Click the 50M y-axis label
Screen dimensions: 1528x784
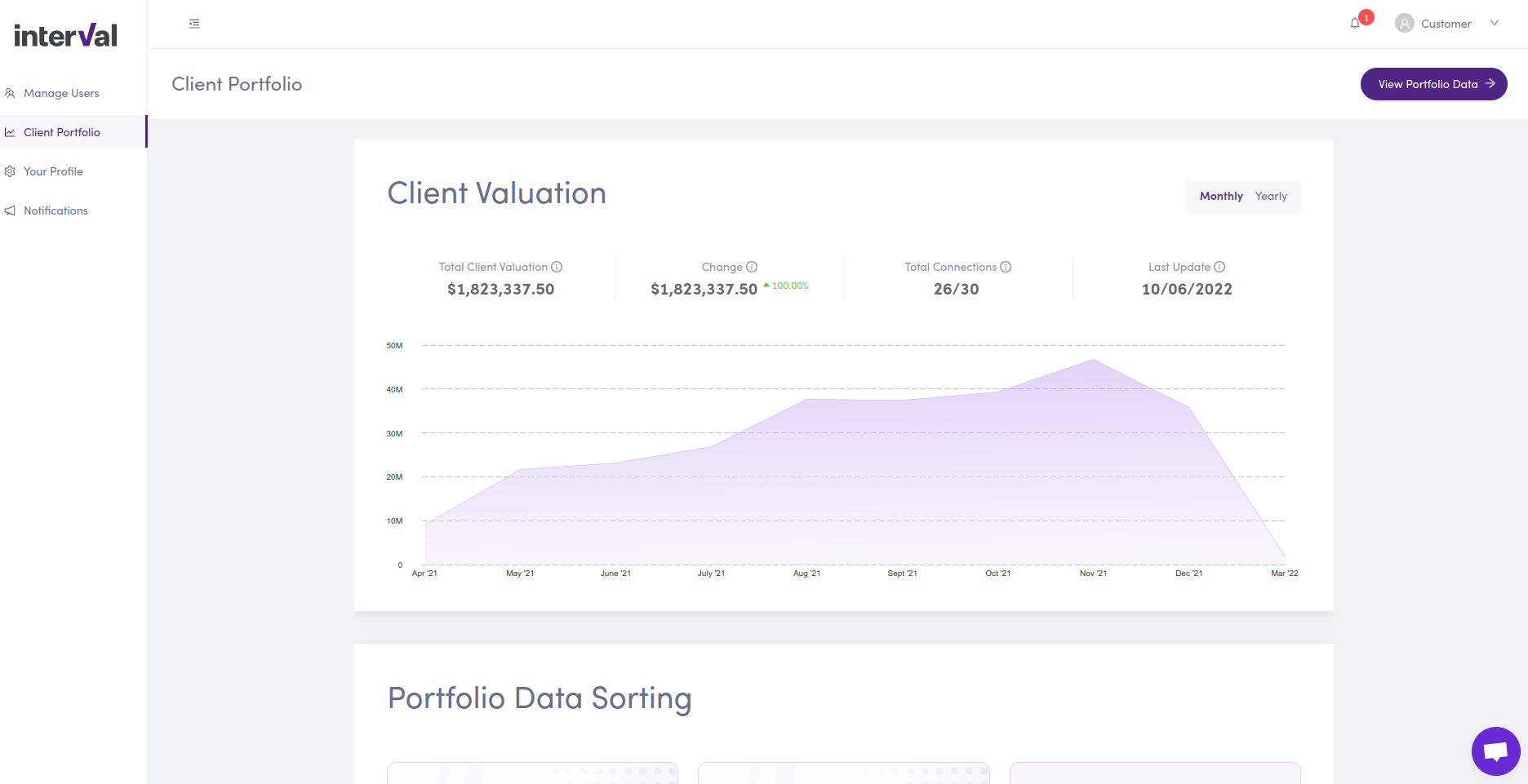pyautogui.click(x=394, y=346)
